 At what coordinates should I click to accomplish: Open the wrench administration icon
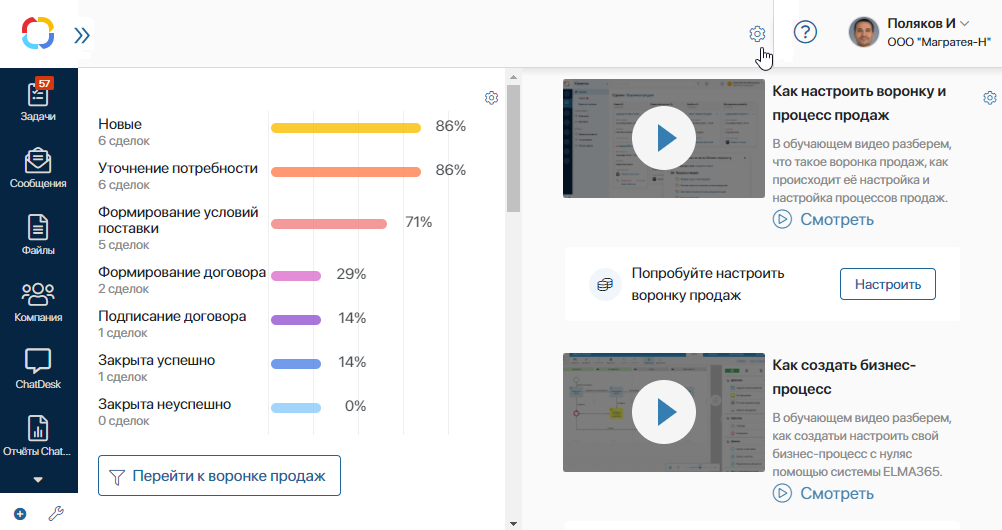click(x=56, y=513)
